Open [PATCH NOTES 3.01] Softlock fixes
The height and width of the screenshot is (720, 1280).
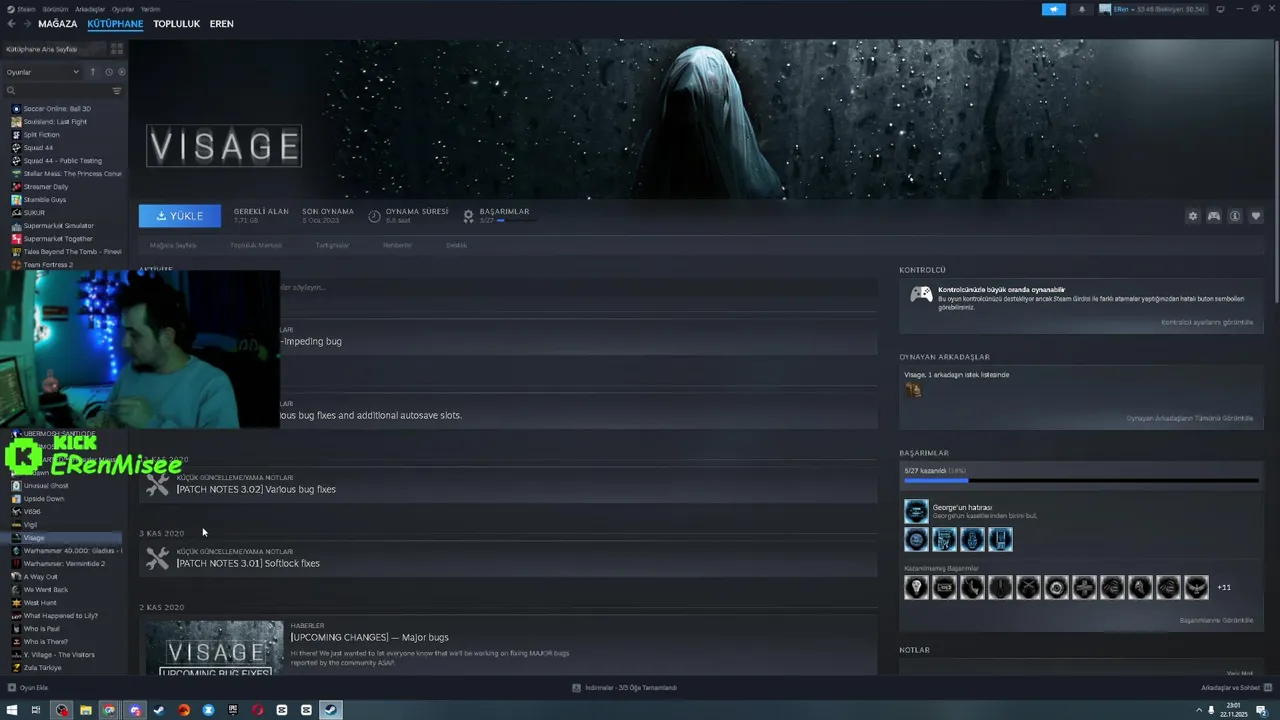click(248, 563)
